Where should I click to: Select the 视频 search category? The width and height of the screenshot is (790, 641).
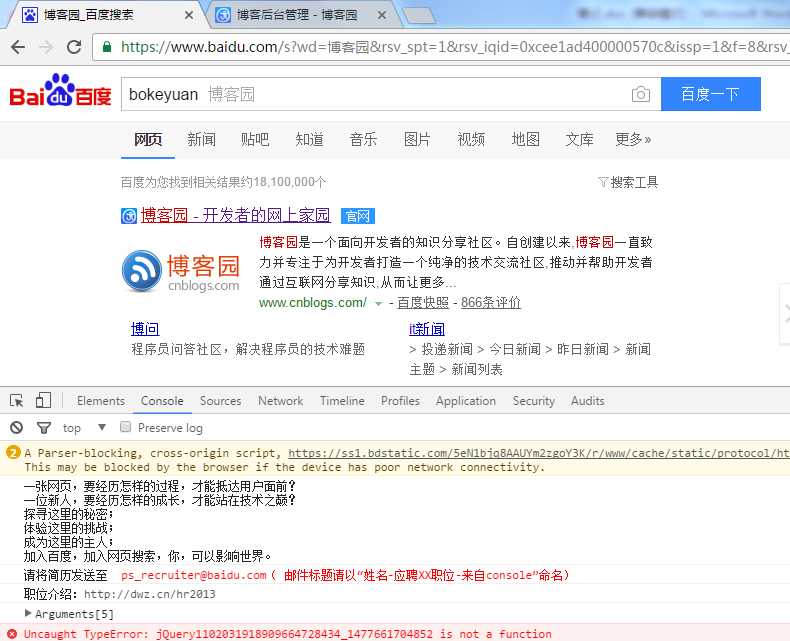click(x=471, y=139)
